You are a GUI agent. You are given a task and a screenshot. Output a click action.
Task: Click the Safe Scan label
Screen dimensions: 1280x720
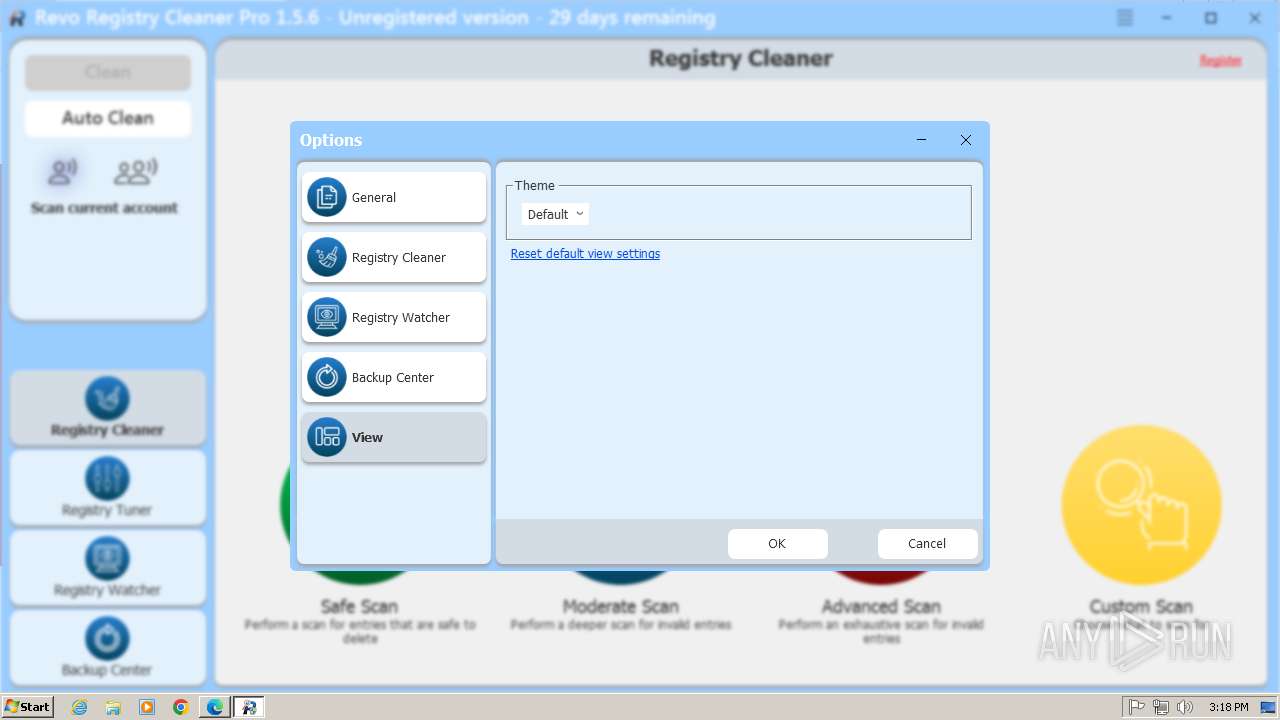[x=359, y=607]
